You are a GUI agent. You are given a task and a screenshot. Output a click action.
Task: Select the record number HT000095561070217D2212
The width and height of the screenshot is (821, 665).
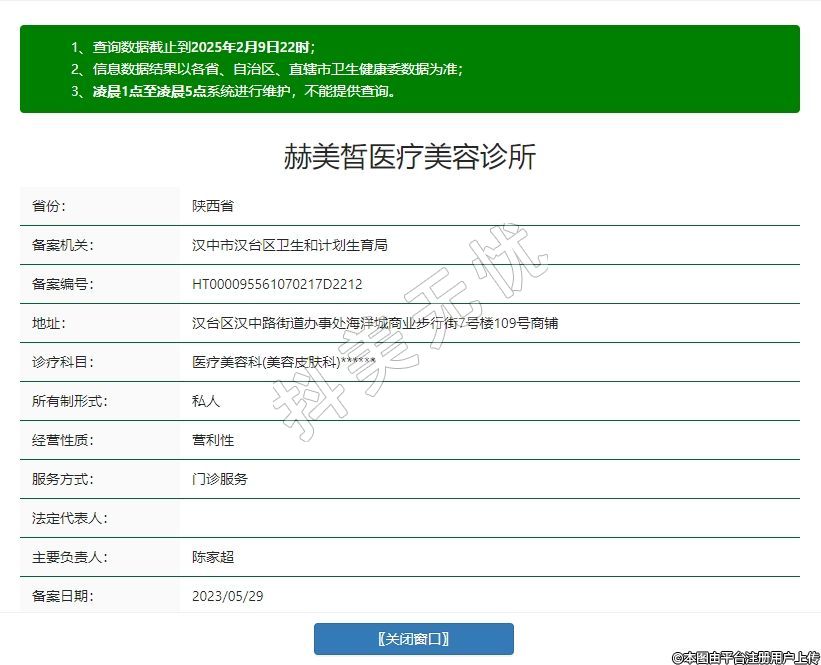click(x=277, y=284)
